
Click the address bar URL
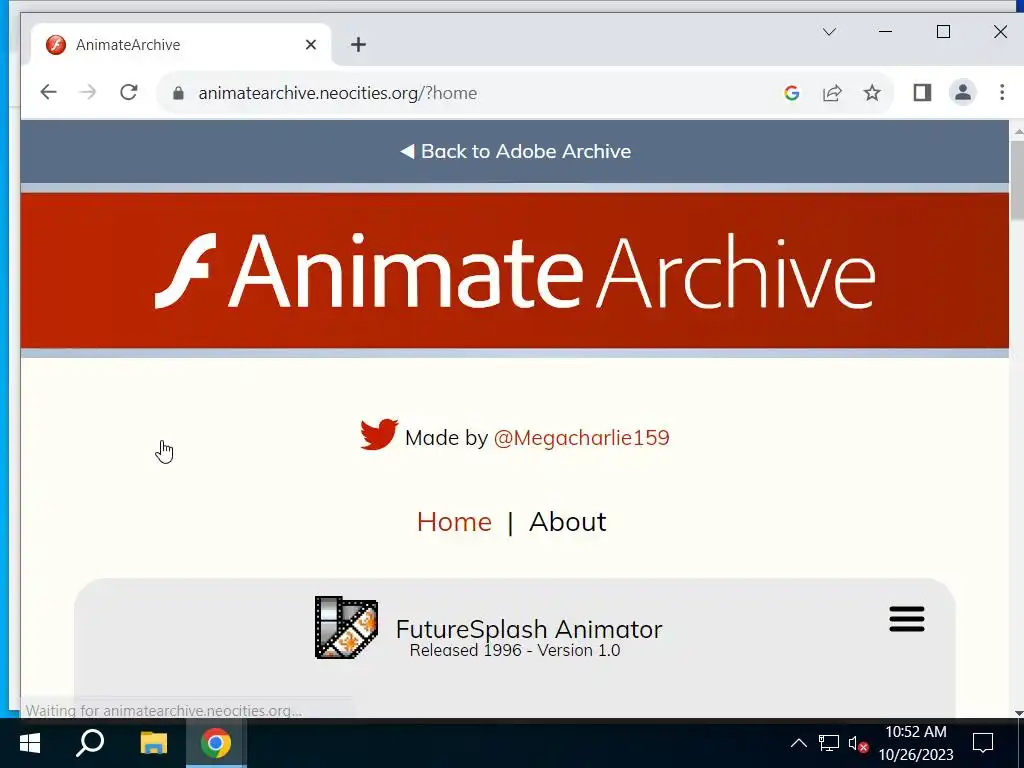(338, 93)
